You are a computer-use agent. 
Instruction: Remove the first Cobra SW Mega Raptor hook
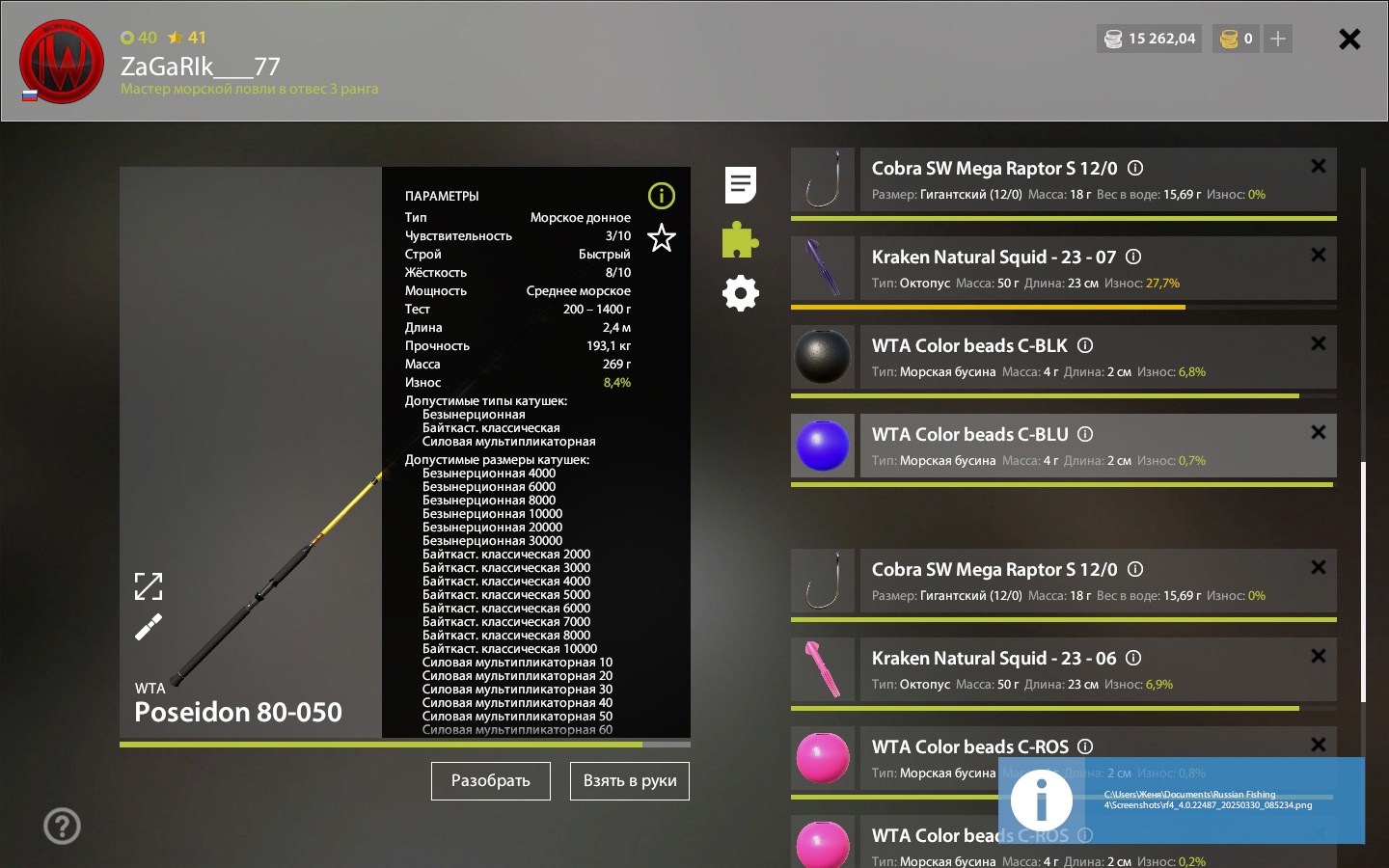click(1319, 166)
